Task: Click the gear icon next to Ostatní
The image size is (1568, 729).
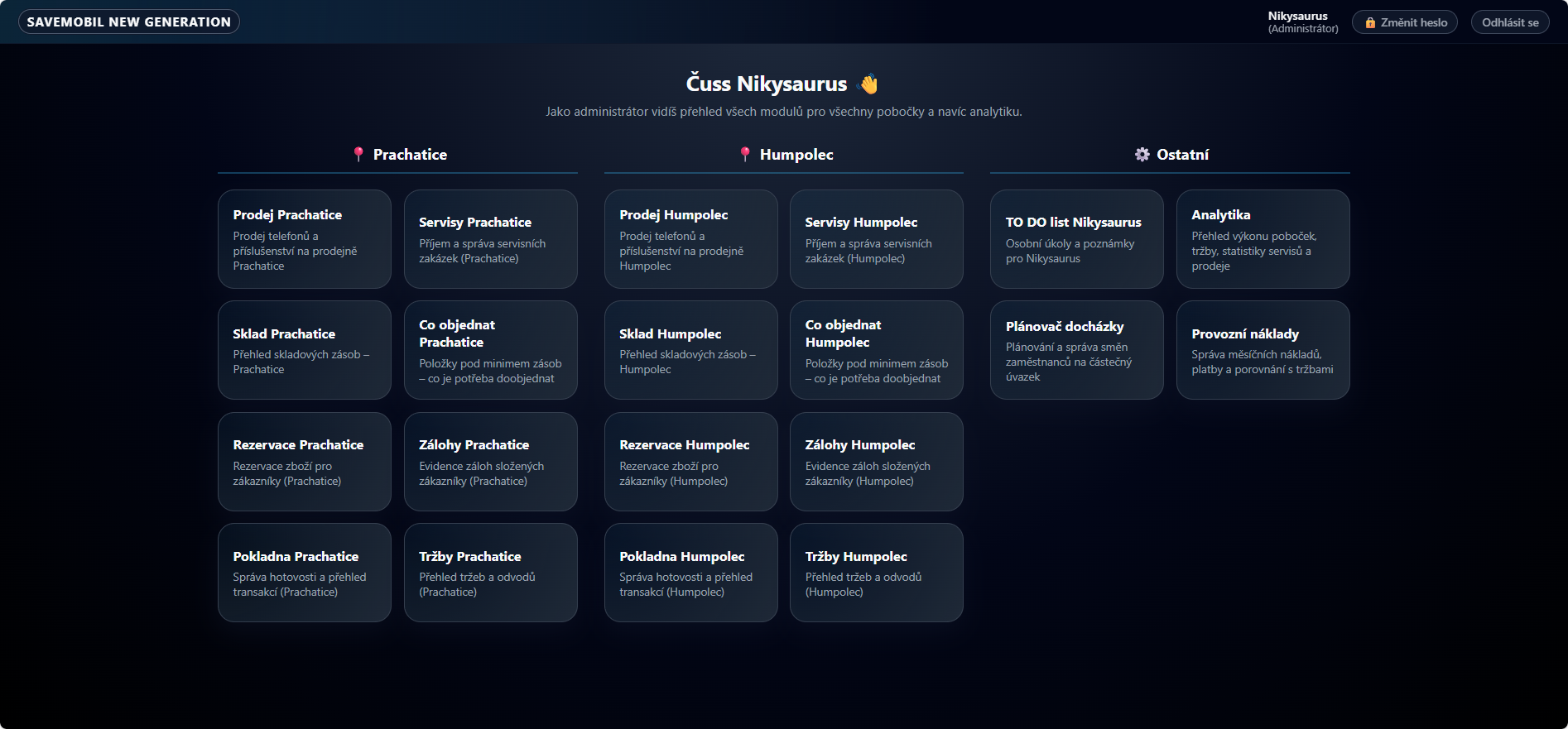Action: (1142, 155)
